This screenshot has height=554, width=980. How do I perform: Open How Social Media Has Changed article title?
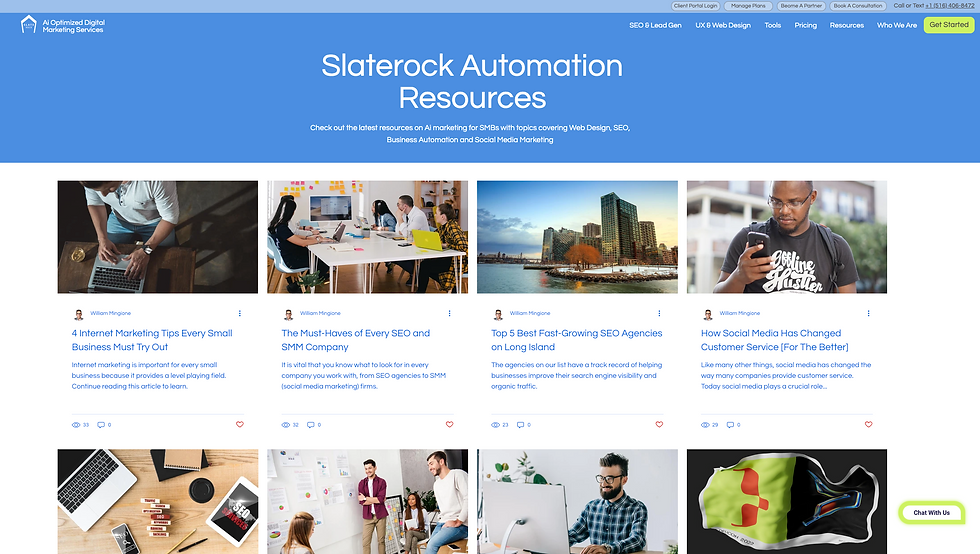click(x=774, y=340)
